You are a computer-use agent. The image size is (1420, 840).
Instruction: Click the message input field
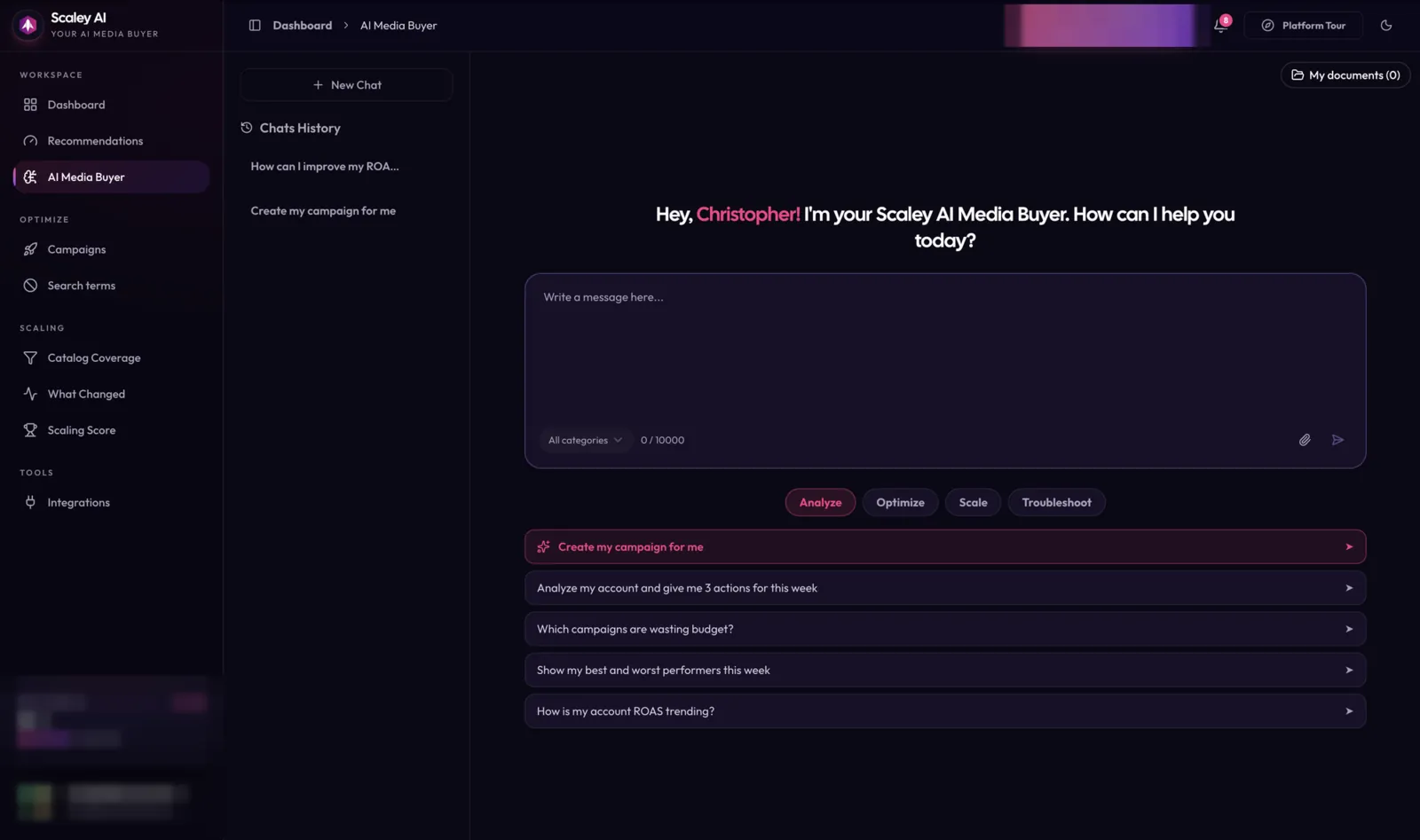[x=944, y=350]
